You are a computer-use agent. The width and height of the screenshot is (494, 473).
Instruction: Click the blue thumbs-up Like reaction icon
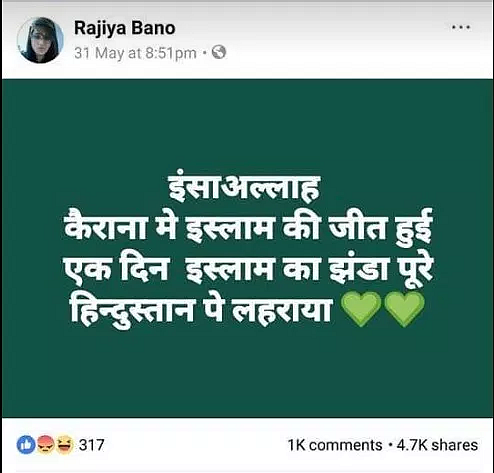pos(26,445)
